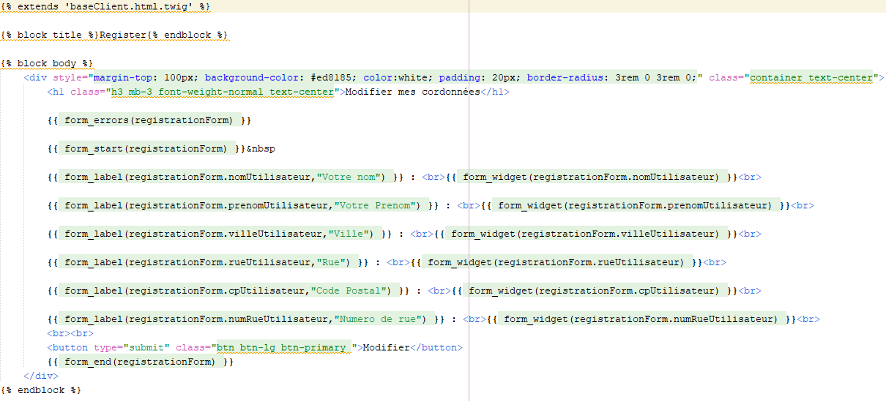
Task: Click the 'Modifier' button label text
Action: coord(386,347)
